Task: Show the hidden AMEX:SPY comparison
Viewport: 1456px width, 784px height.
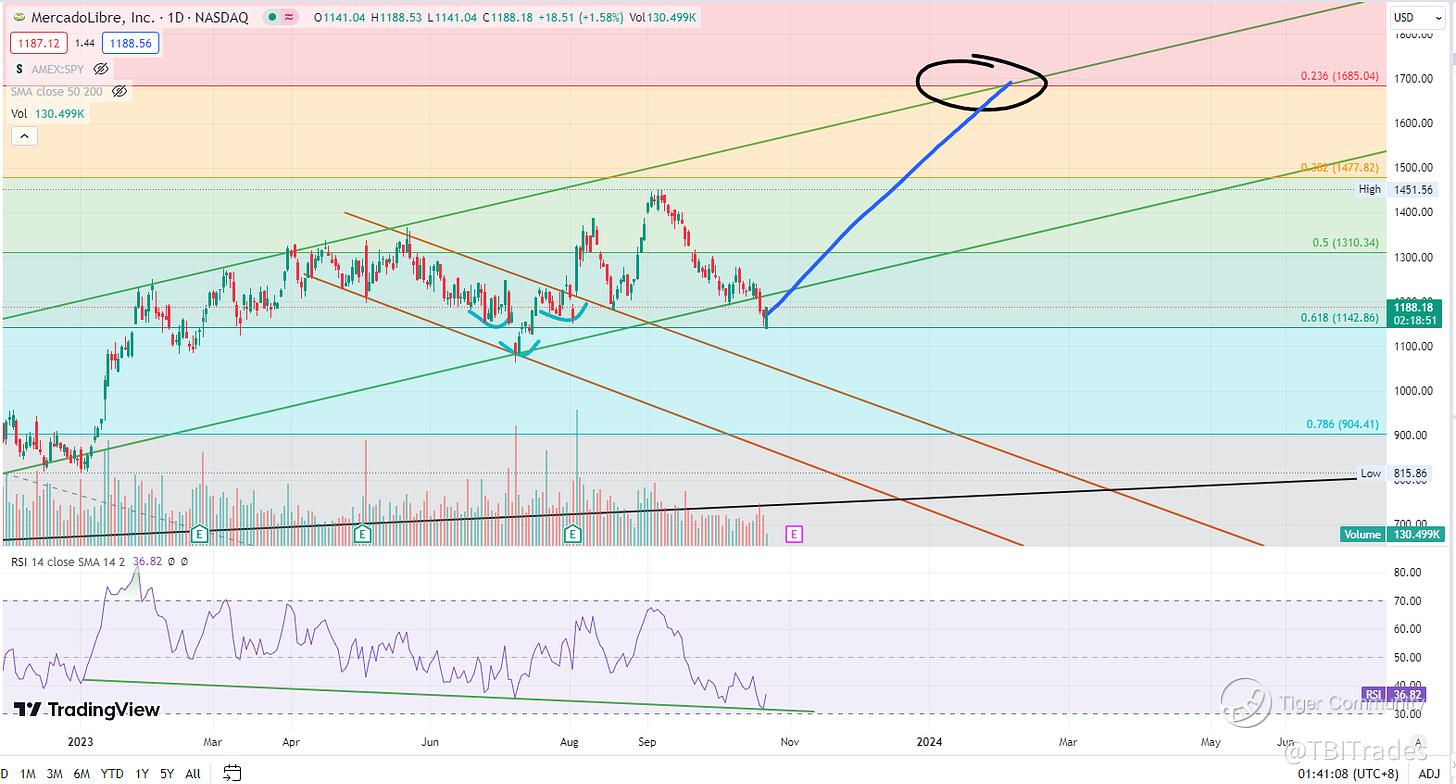Action: [x=101, y=69]
